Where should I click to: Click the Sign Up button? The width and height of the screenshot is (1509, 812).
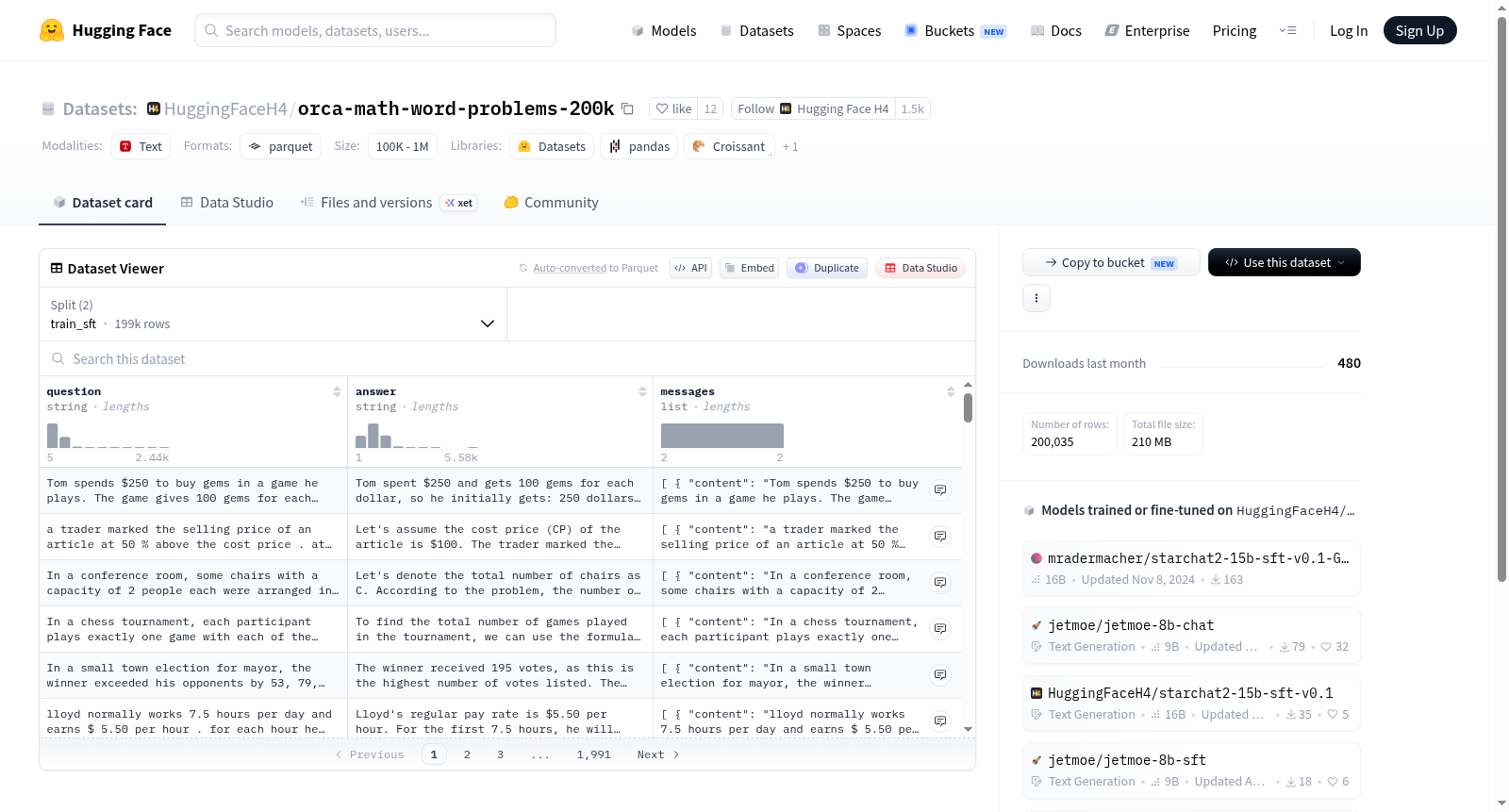tap(1419, 30)
